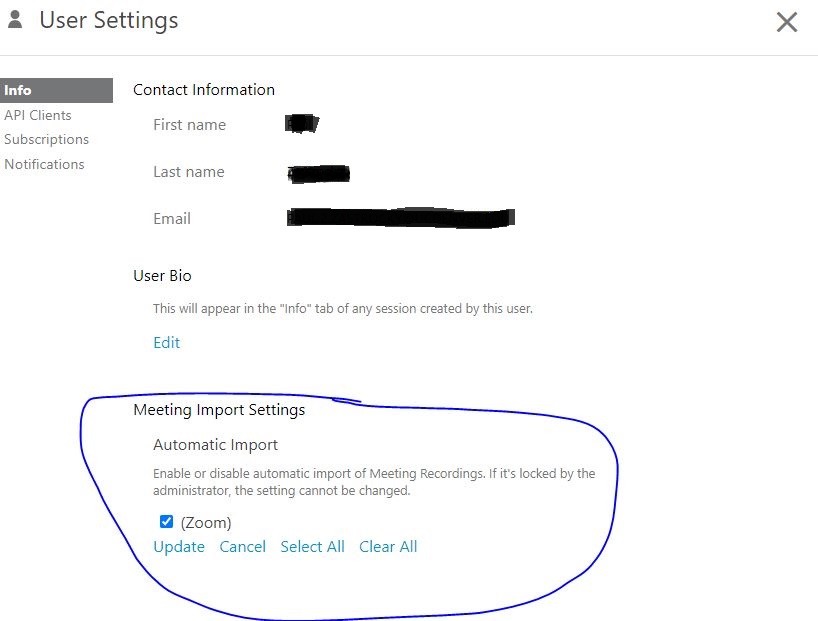Click Clear All for automatic import

[388, 546]
